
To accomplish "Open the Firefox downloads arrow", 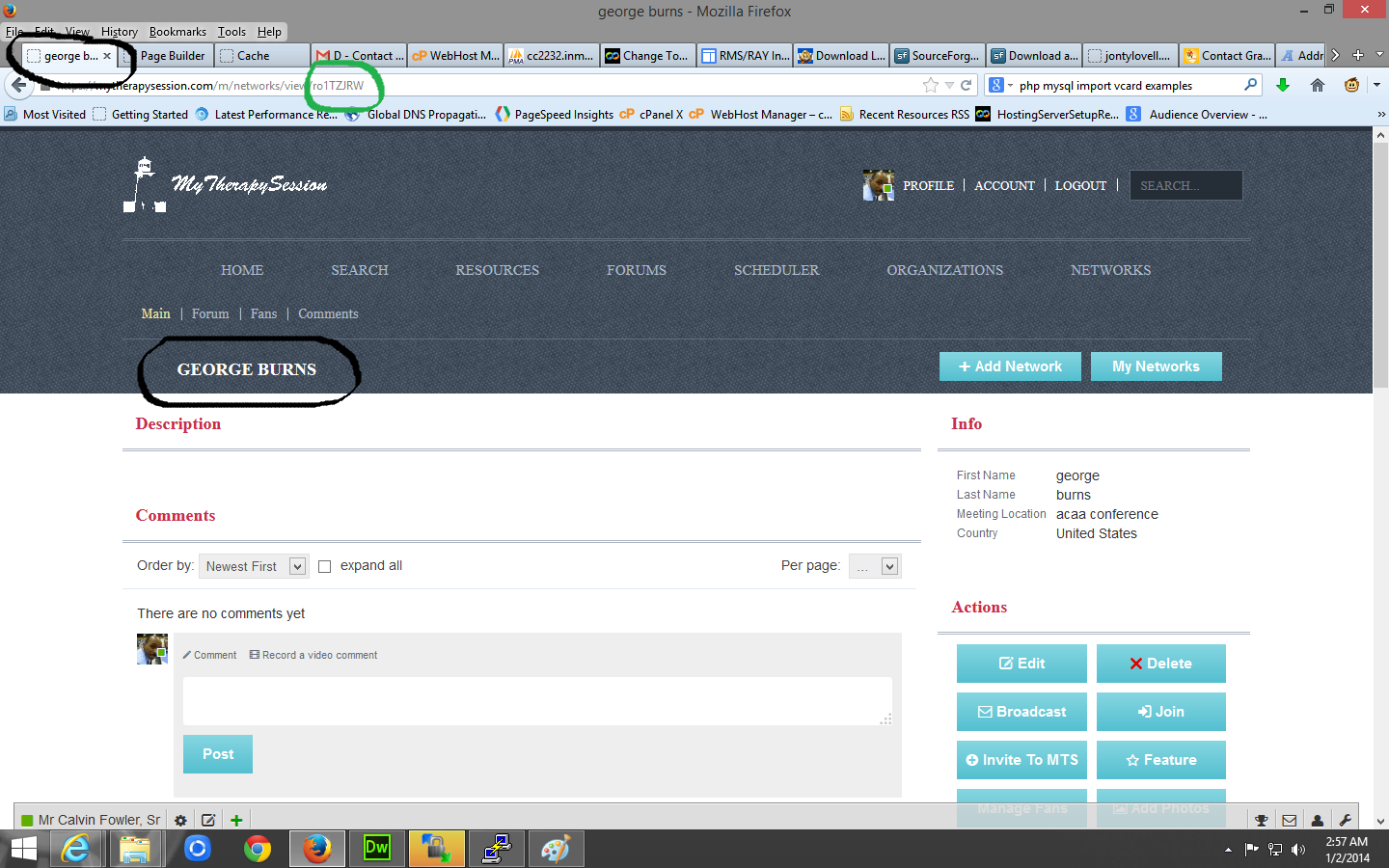I will [1283, 85].
